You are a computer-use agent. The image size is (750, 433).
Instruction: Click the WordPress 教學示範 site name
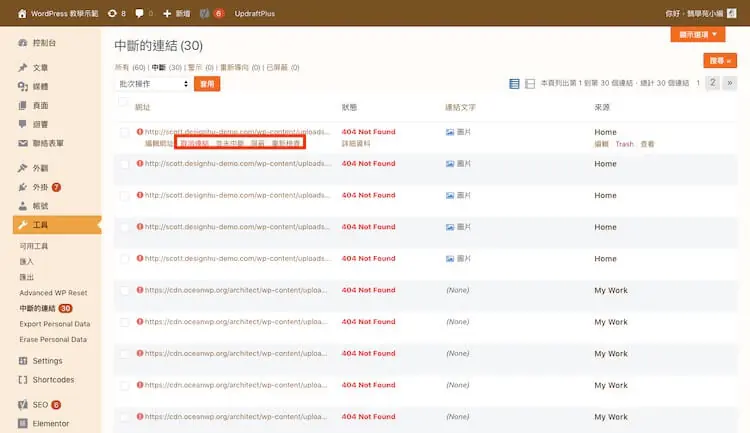pos(65,13)
